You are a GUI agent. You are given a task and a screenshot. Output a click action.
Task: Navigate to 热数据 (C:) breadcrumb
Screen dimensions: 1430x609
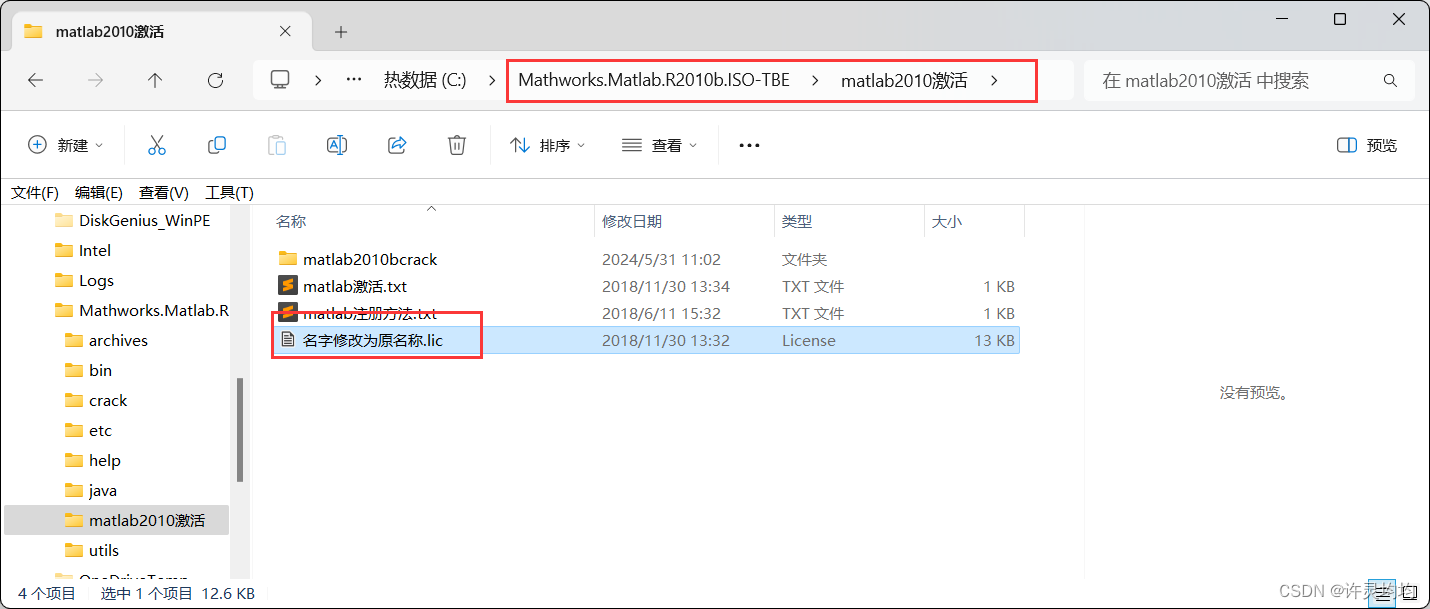point(425,81)
